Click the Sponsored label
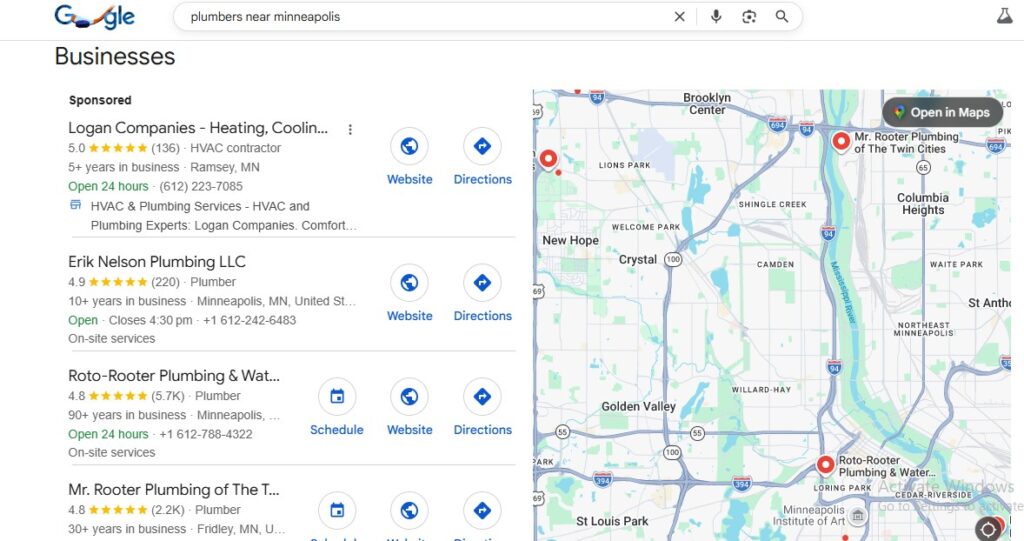The height and width of the screenshot is (541, 1024). click(x=100, y=100)
